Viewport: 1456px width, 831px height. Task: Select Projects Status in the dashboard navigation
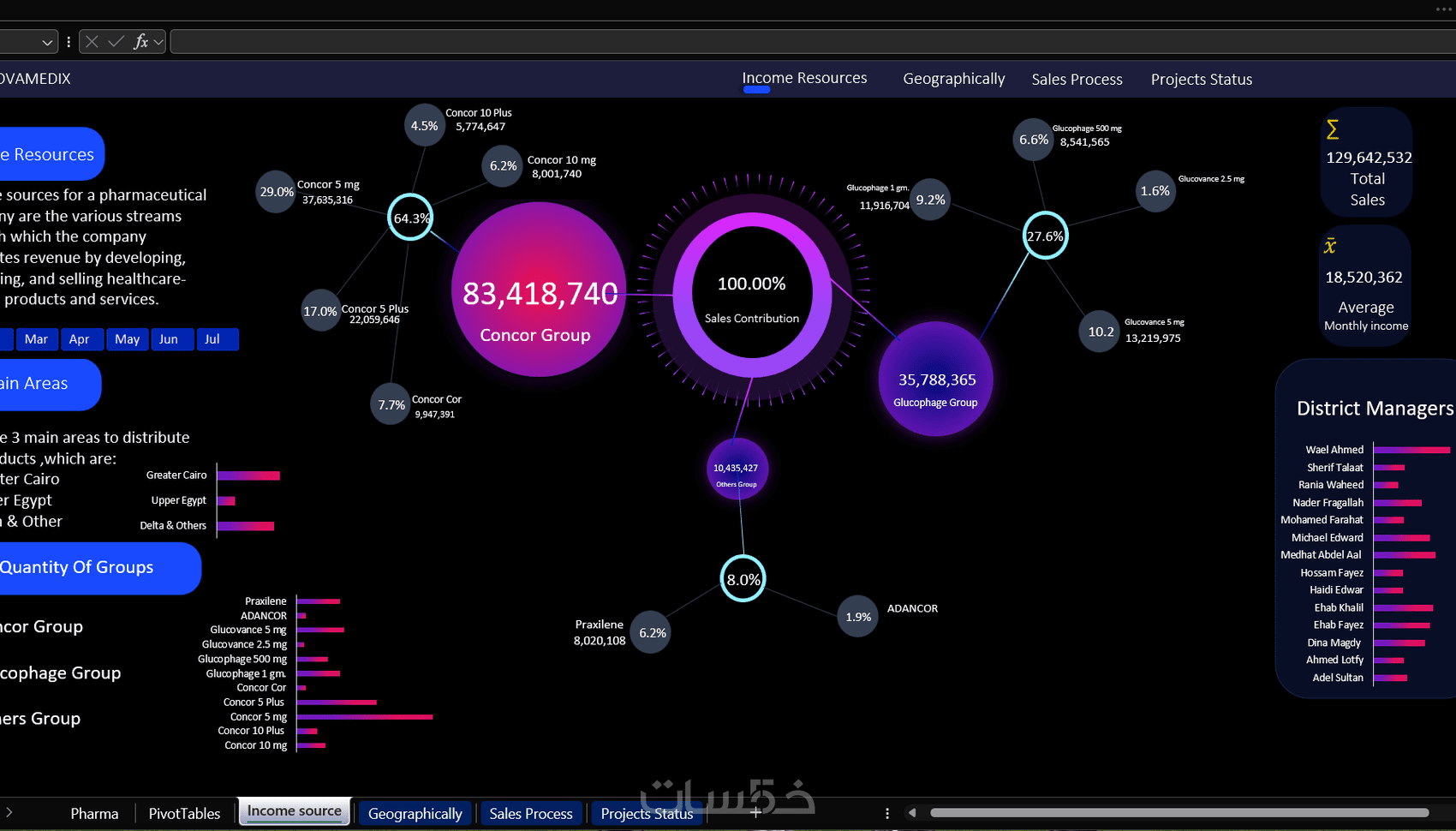[1202, 79]
